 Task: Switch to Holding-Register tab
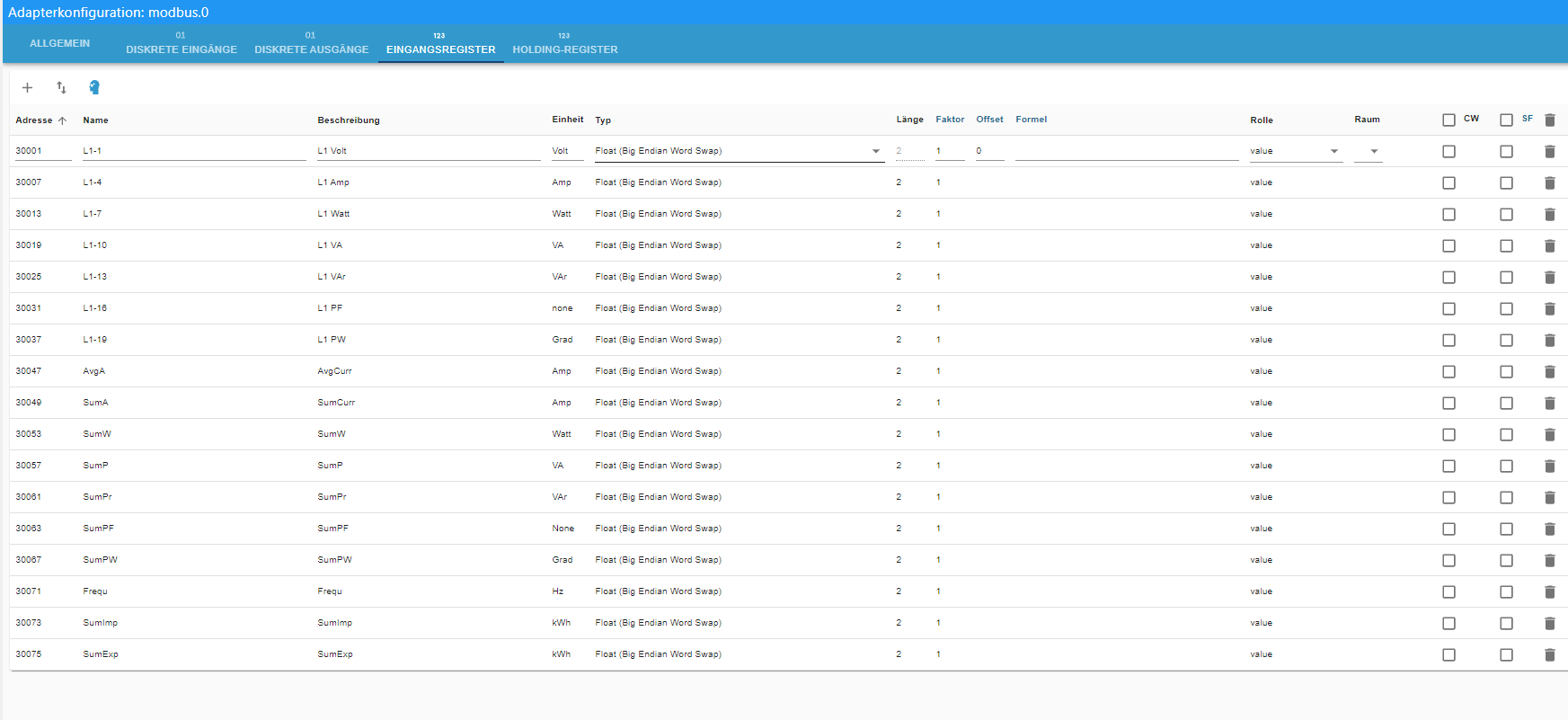[x=565, y=44]
